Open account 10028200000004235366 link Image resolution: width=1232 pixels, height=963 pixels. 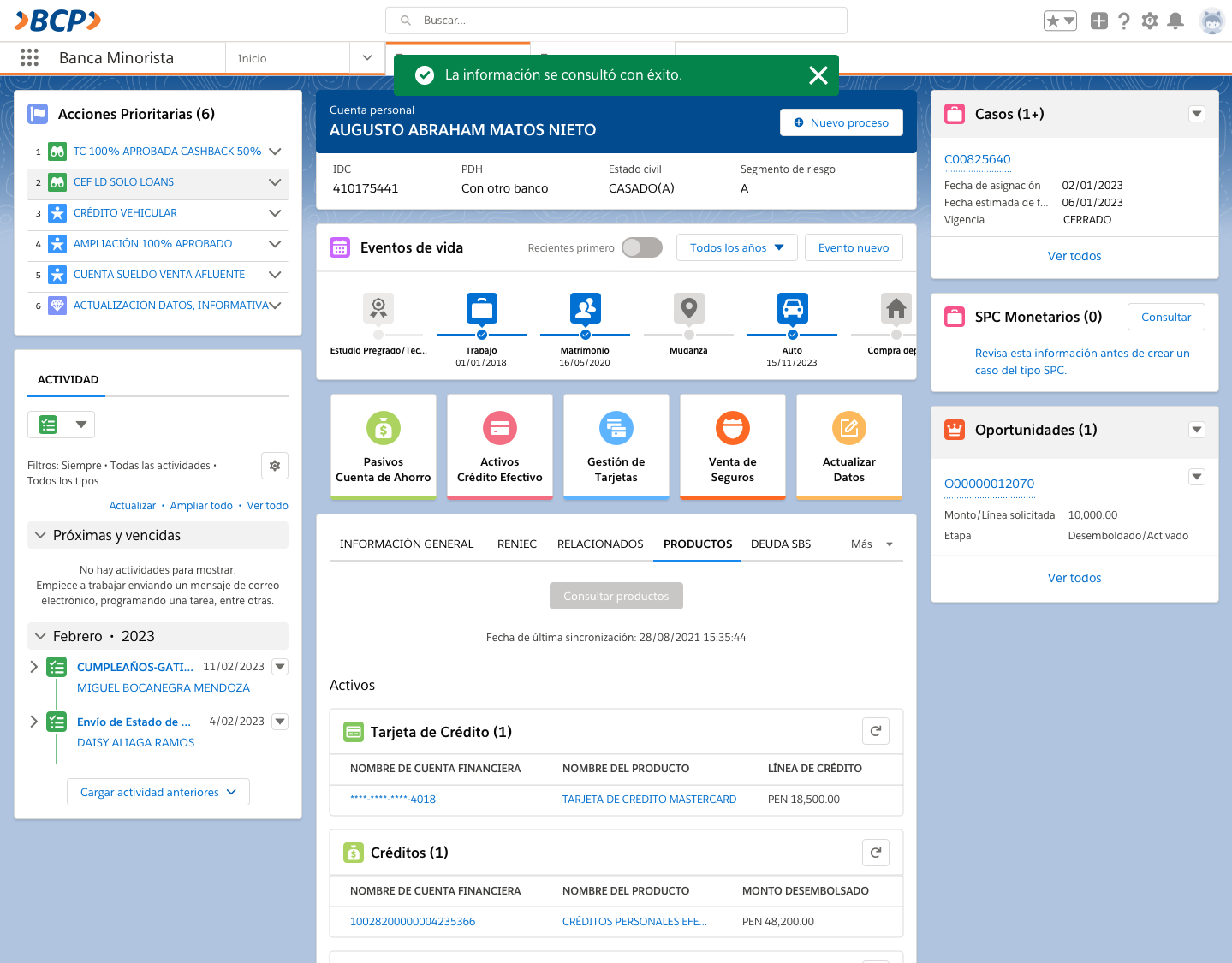[413, 922]
